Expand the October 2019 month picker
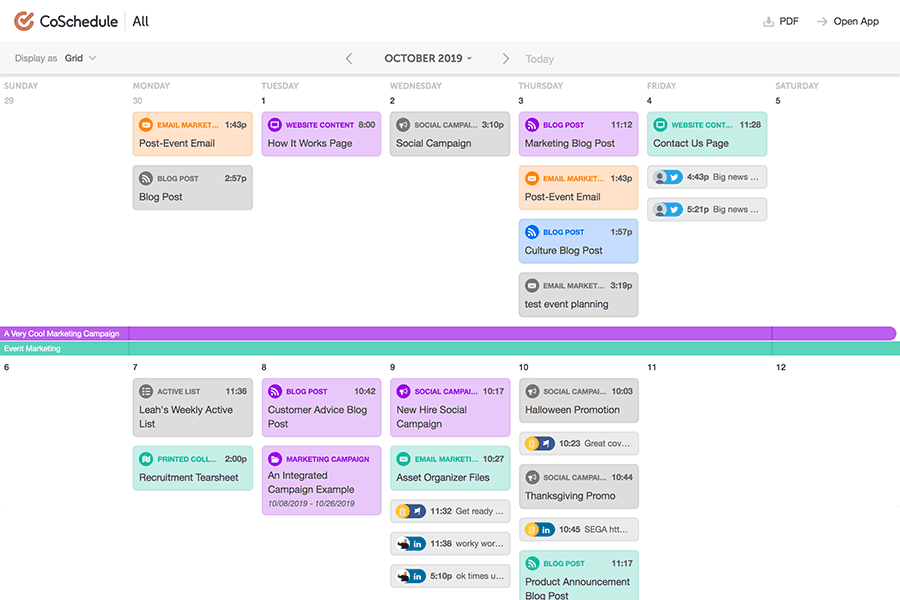 [x=428, y=58]
